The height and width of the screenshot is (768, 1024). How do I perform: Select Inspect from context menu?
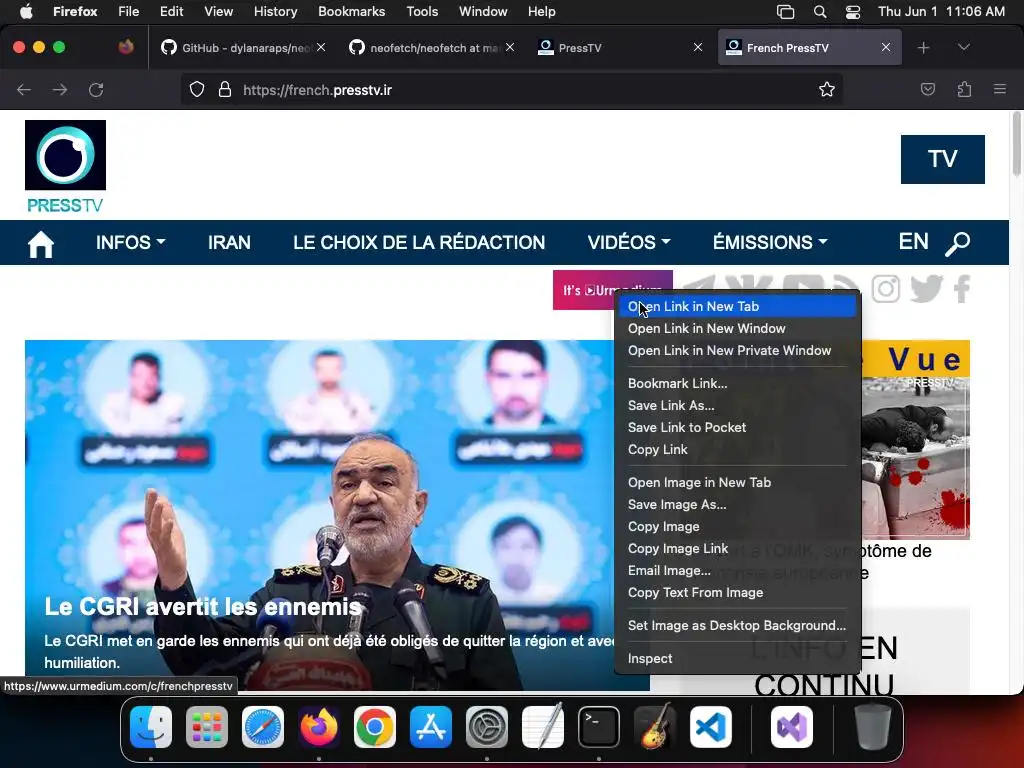point(737,659)
